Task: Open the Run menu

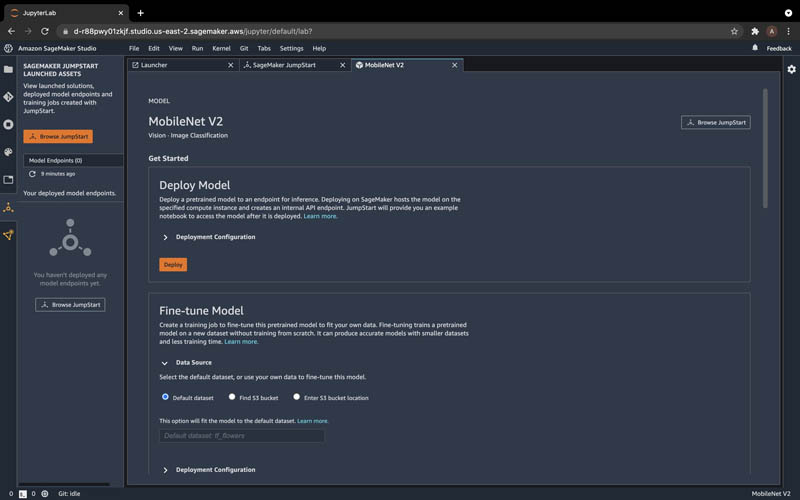Action: 197,48
